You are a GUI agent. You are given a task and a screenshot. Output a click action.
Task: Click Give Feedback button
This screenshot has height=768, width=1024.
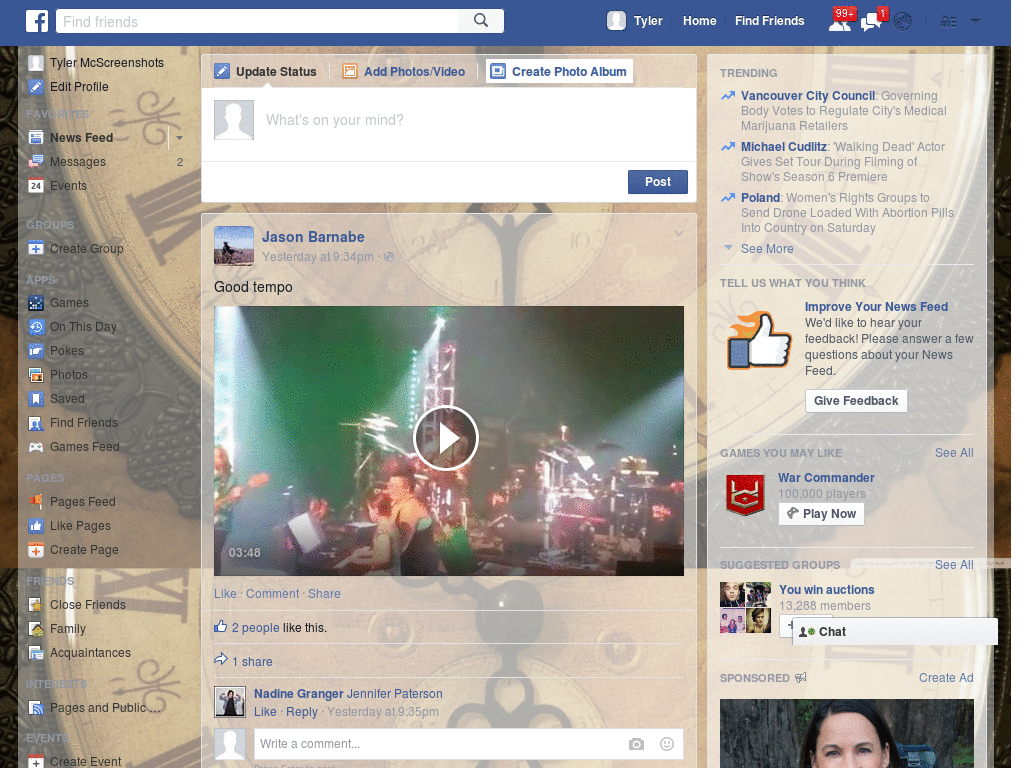856,401
